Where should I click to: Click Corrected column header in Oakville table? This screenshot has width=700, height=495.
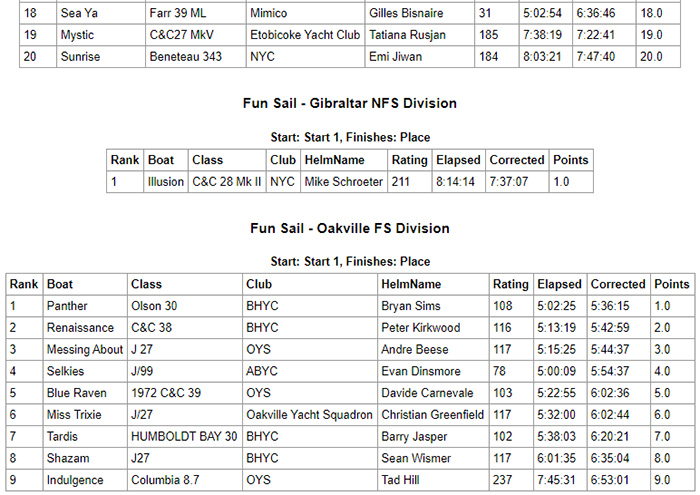[x=618, y=284]
